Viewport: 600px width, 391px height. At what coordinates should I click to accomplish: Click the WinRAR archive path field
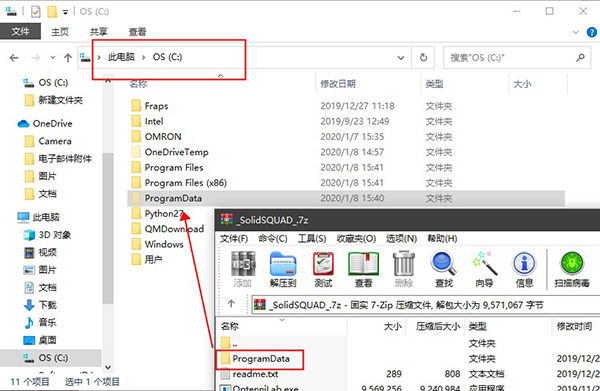click(x=426, y=305)
